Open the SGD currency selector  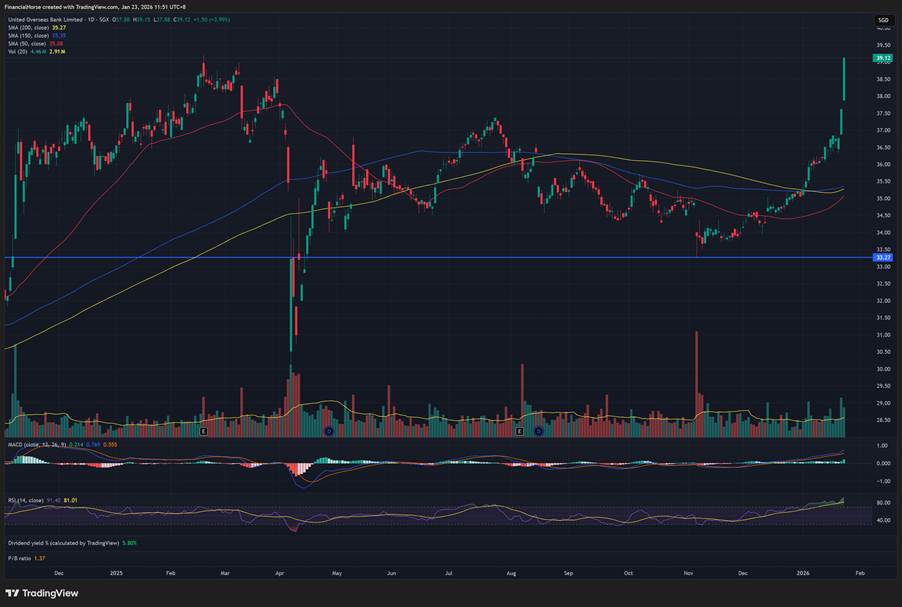[x=883, y=20]
